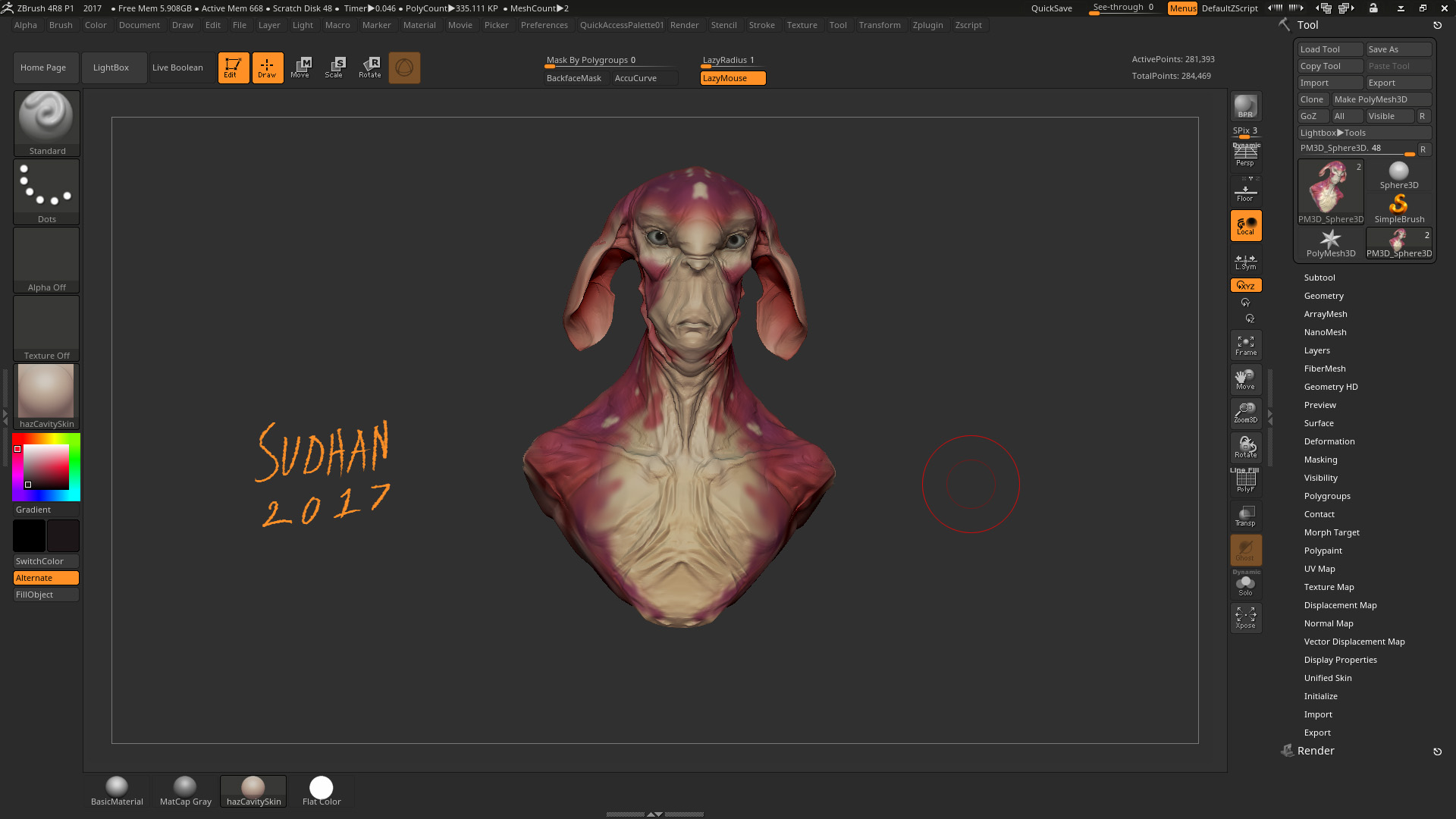Select the Draw mode button
The width and height of the screenshot is (1456, 819).
pos(267,67)
